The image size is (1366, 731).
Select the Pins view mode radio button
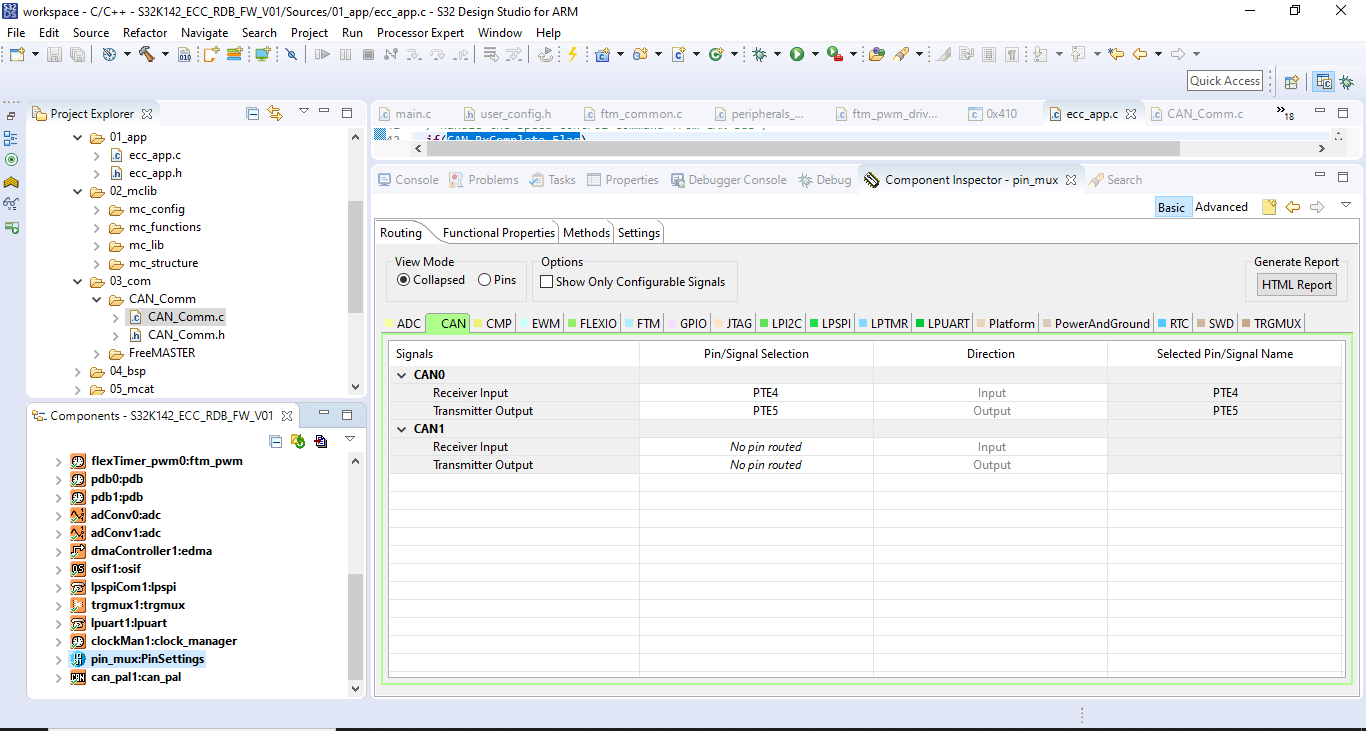pos(485,280)
